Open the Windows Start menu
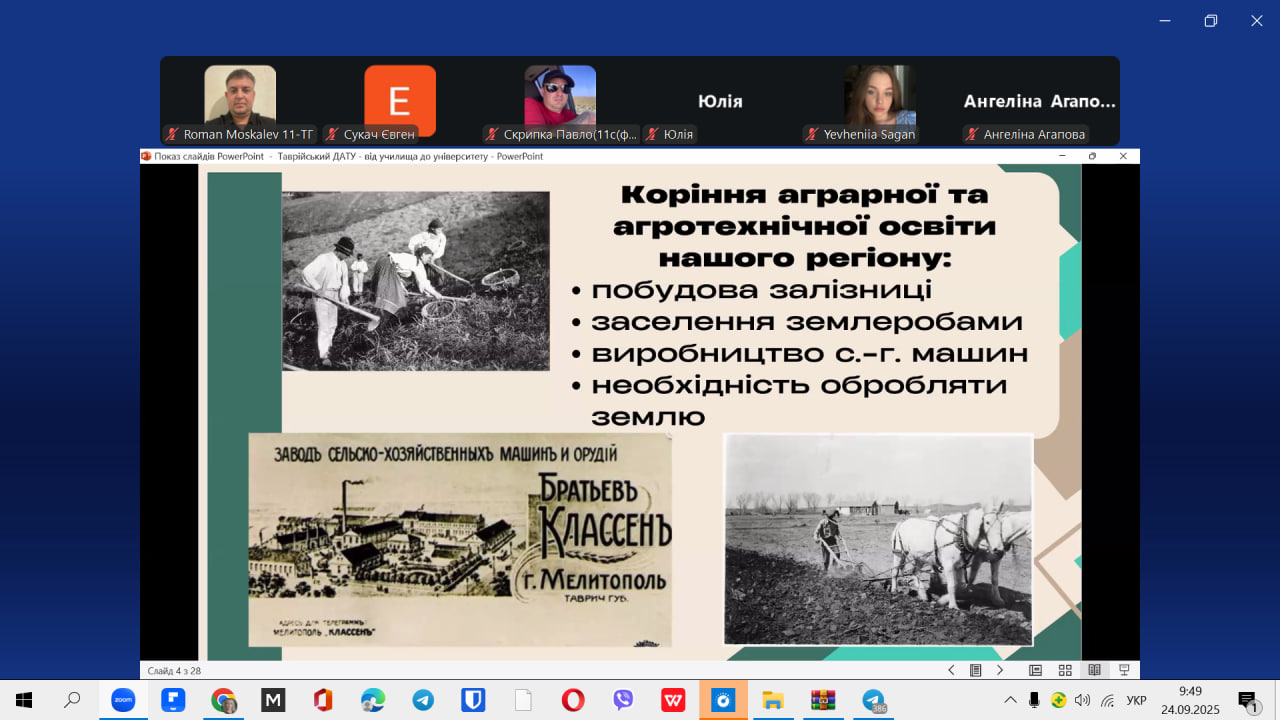The width and height of the screenshot is (1280, 720). pyautogui.click(x=24, y=700)
